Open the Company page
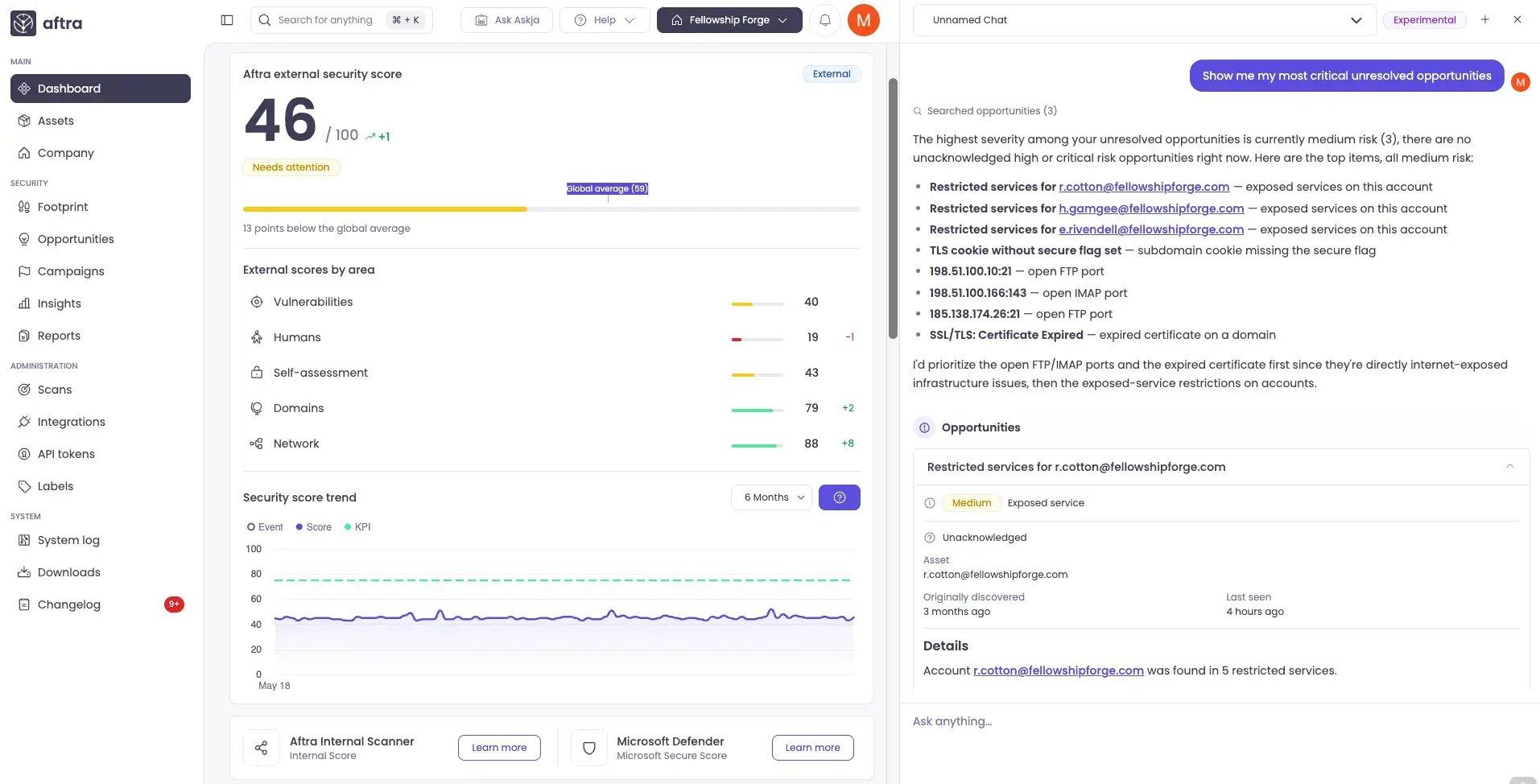 [101, 153]
